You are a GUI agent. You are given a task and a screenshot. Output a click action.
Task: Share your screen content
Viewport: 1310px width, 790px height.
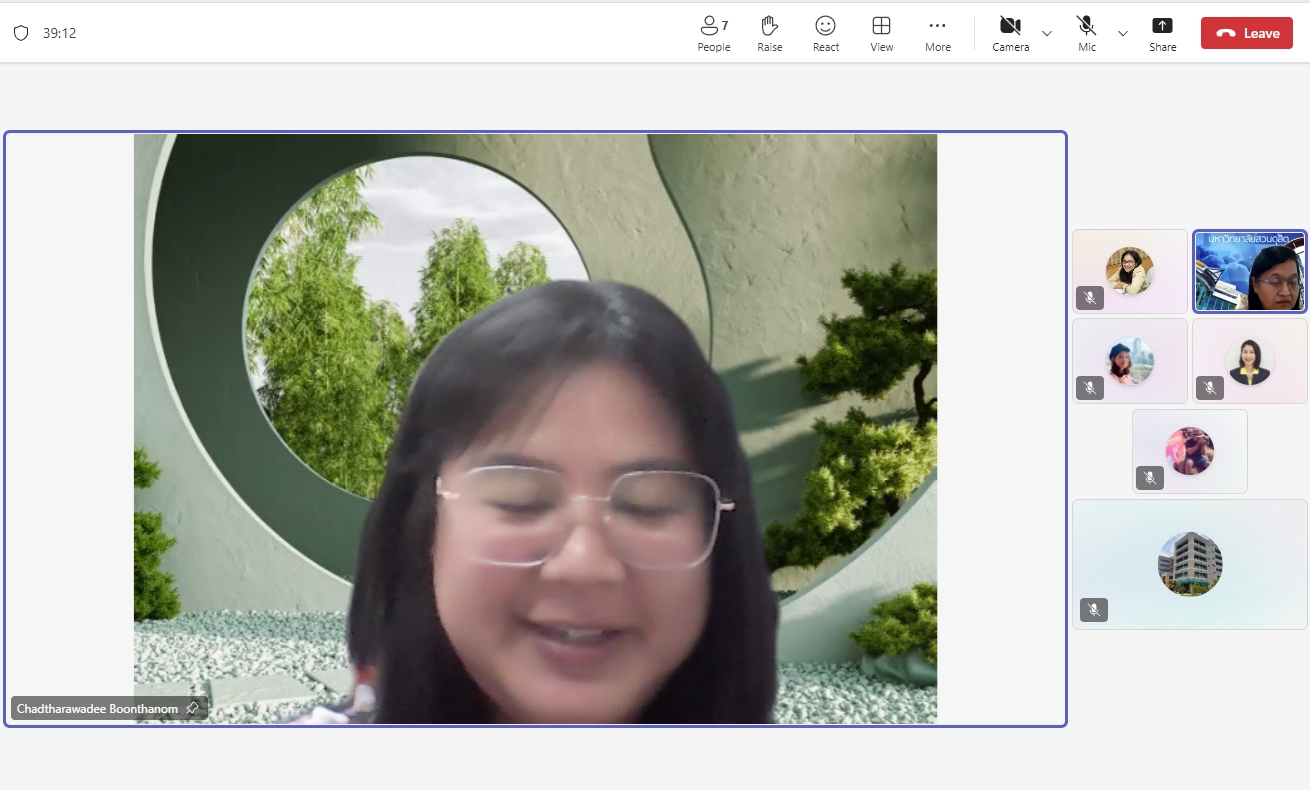point(1162,33)
